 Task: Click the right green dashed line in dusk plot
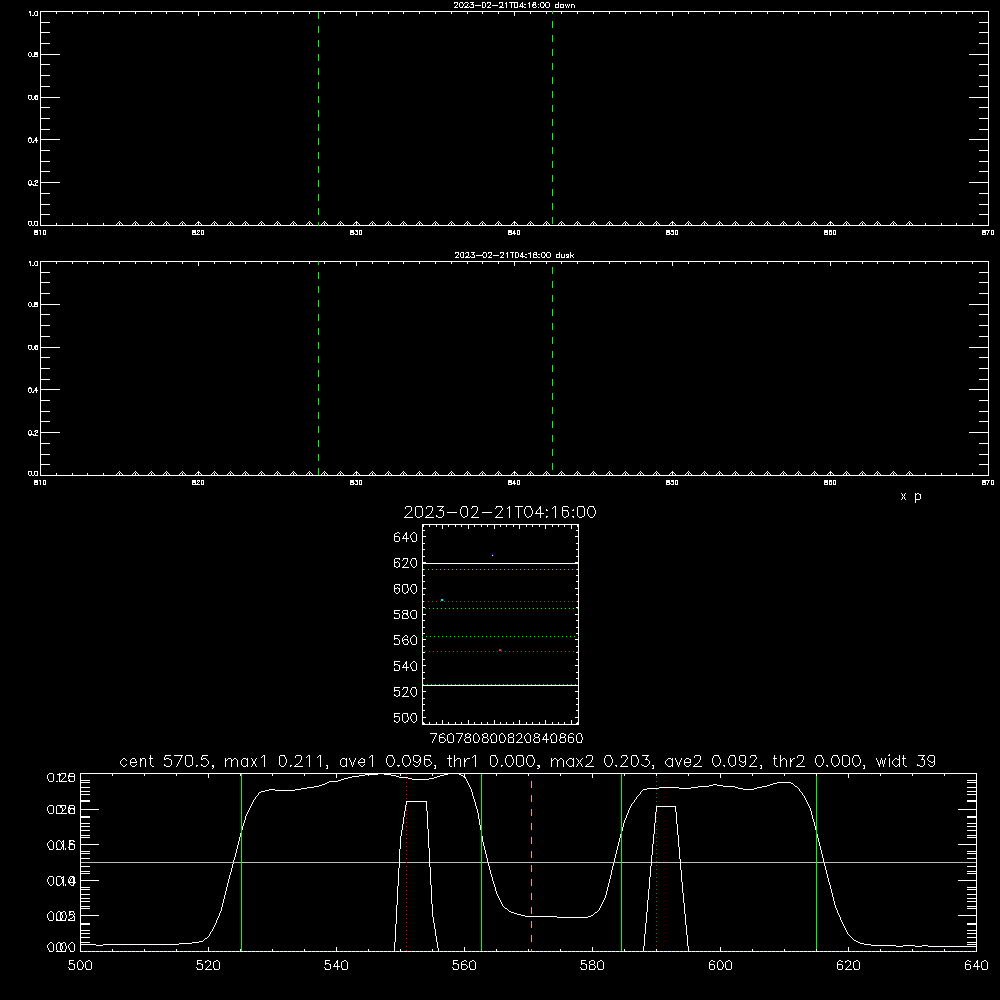tap(552, 369)
